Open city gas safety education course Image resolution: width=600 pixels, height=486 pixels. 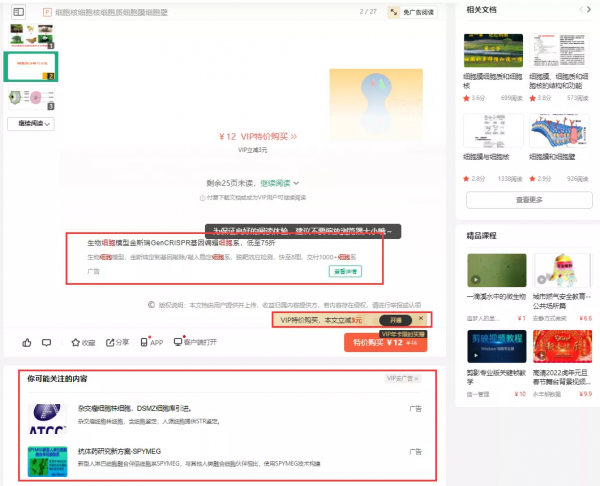coord(562,270)
